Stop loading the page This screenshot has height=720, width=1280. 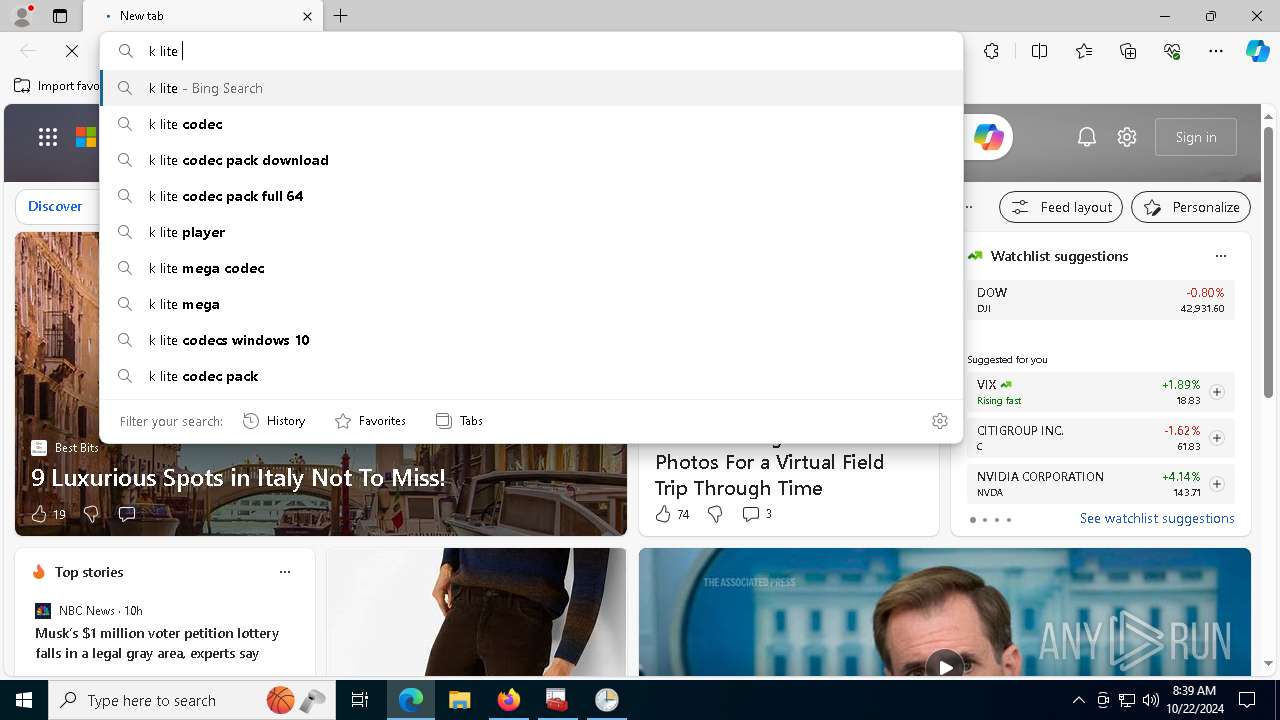coord(72,51)
